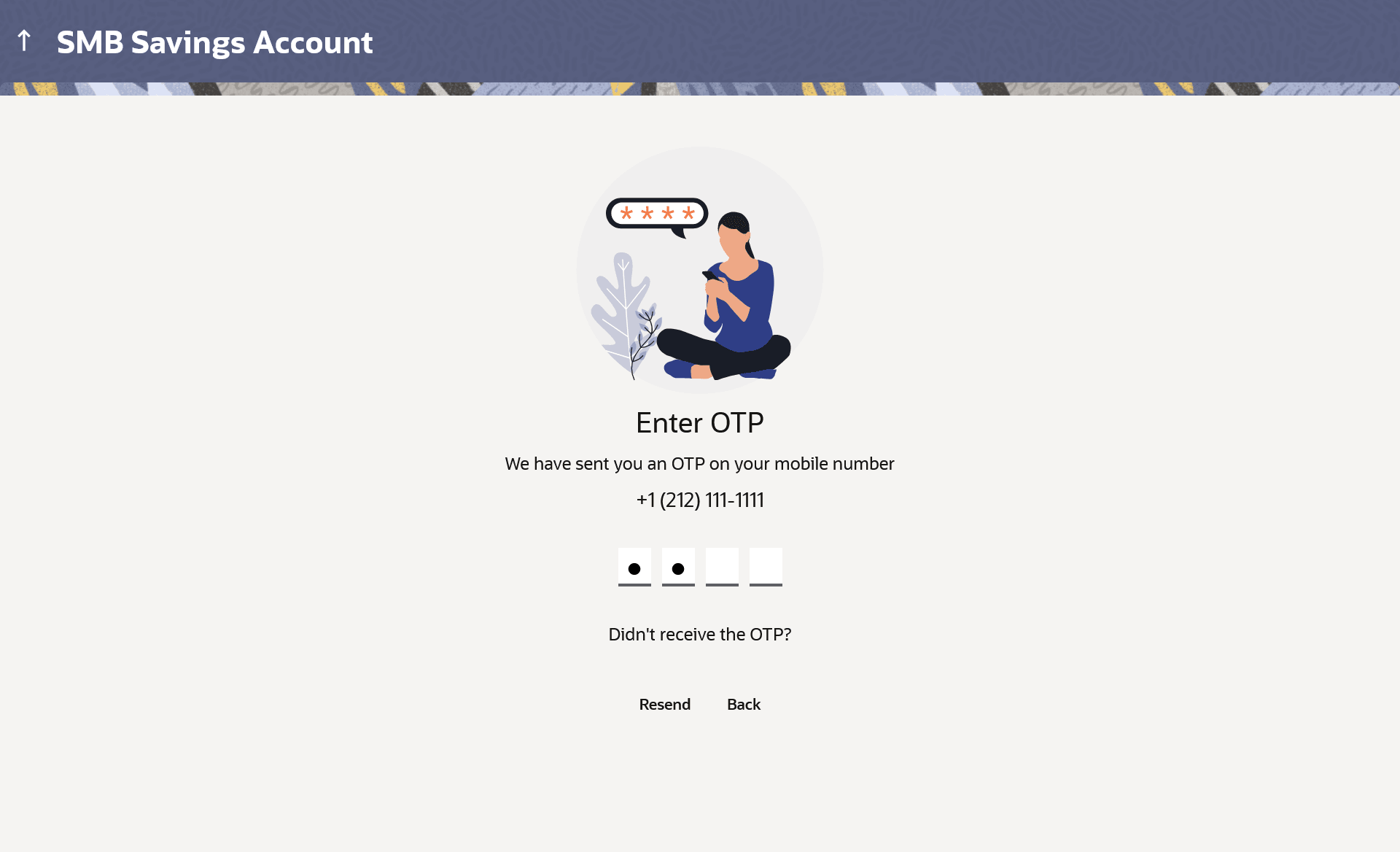This screenshot has height=852, width=1400.
Task: Select the second OTP digit box
Action: click(678, 566)
